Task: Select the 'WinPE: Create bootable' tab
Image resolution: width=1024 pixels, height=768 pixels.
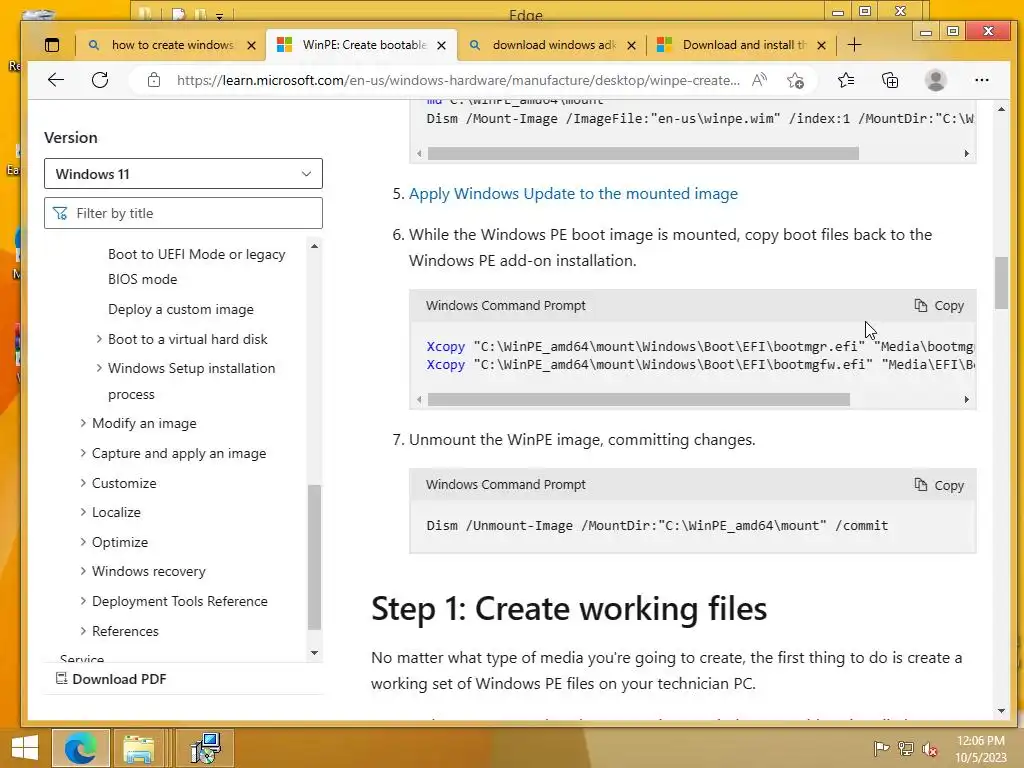Action: coord(363,45)
